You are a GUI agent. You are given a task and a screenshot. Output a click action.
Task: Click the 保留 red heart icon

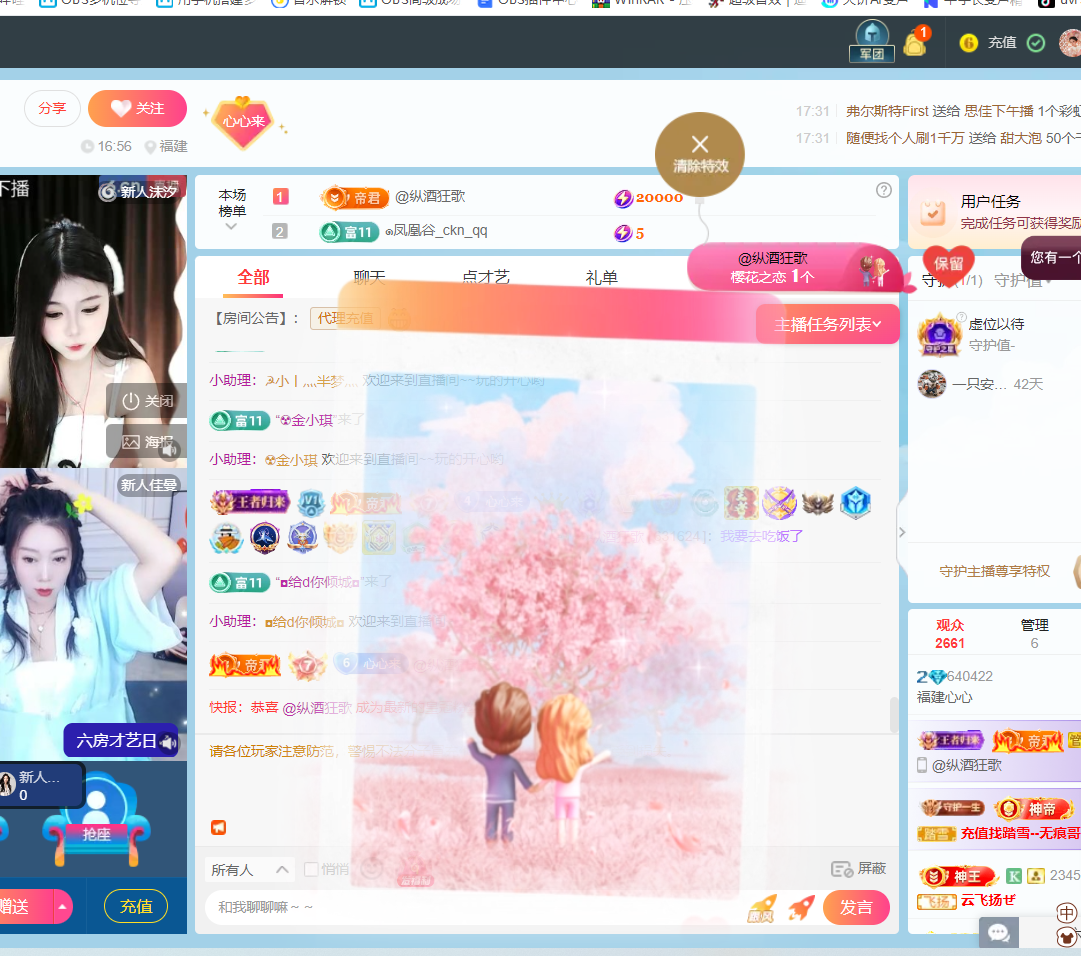coord(948,264)
